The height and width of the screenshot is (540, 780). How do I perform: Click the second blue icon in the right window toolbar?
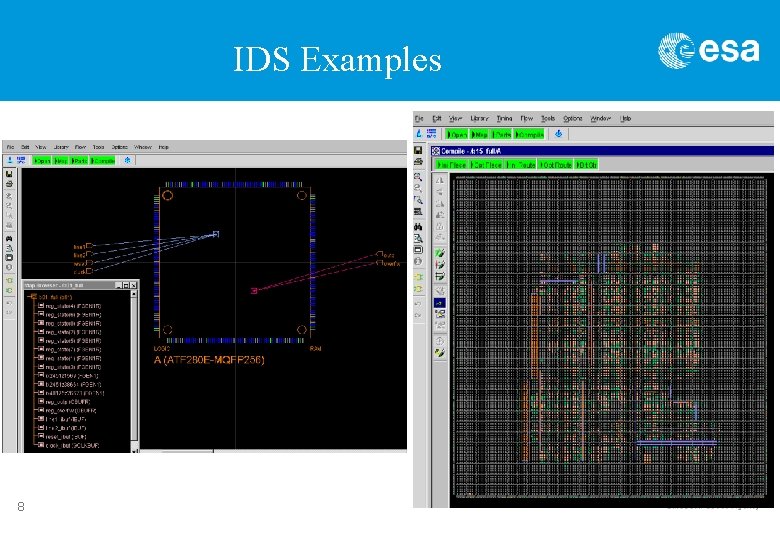pyautogui.click(x=431, y=133)
